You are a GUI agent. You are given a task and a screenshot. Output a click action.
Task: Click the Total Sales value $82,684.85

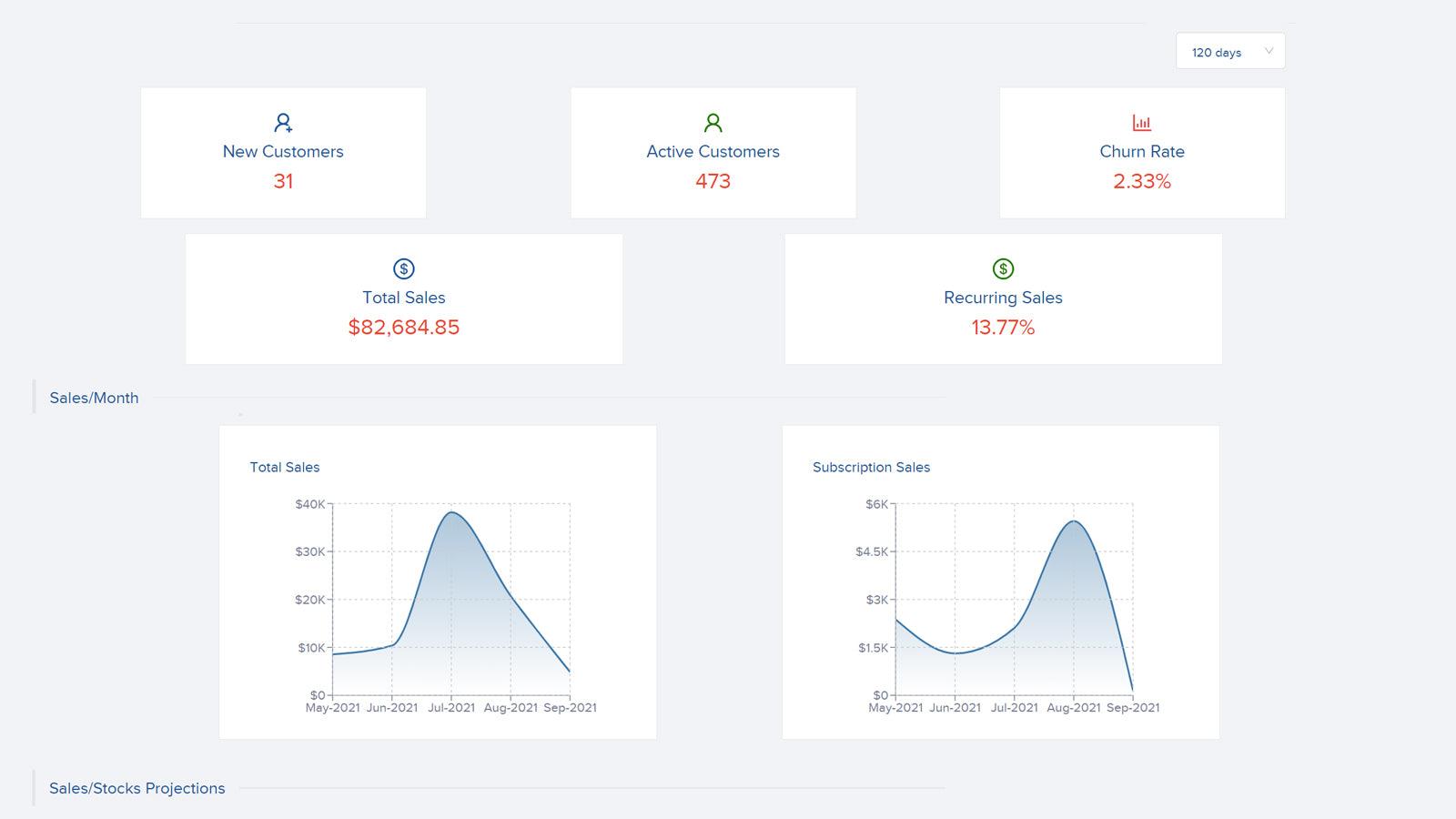pos(403,327)
